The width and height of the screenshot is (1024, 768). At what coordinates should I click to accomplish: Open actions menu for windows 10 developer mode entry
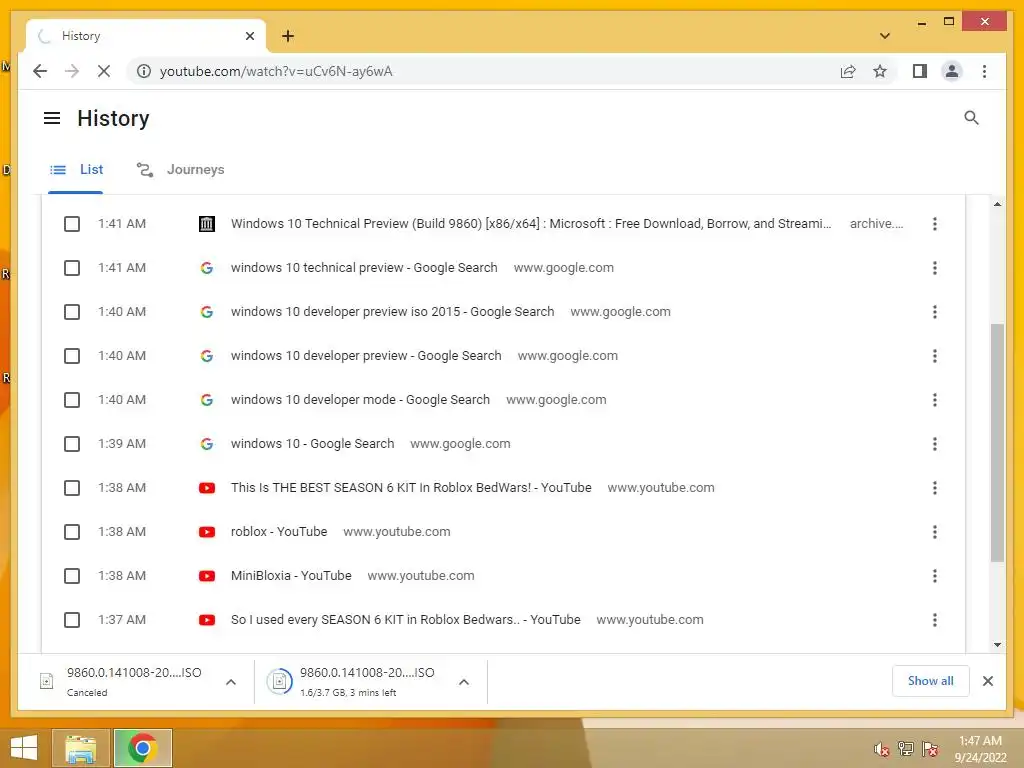935,400
